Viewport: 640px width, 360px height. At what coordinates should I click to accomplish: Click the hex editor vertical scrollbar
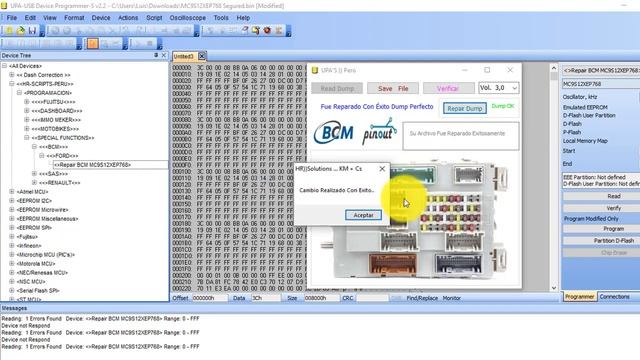pyautogui.click(x=554, y=178)
